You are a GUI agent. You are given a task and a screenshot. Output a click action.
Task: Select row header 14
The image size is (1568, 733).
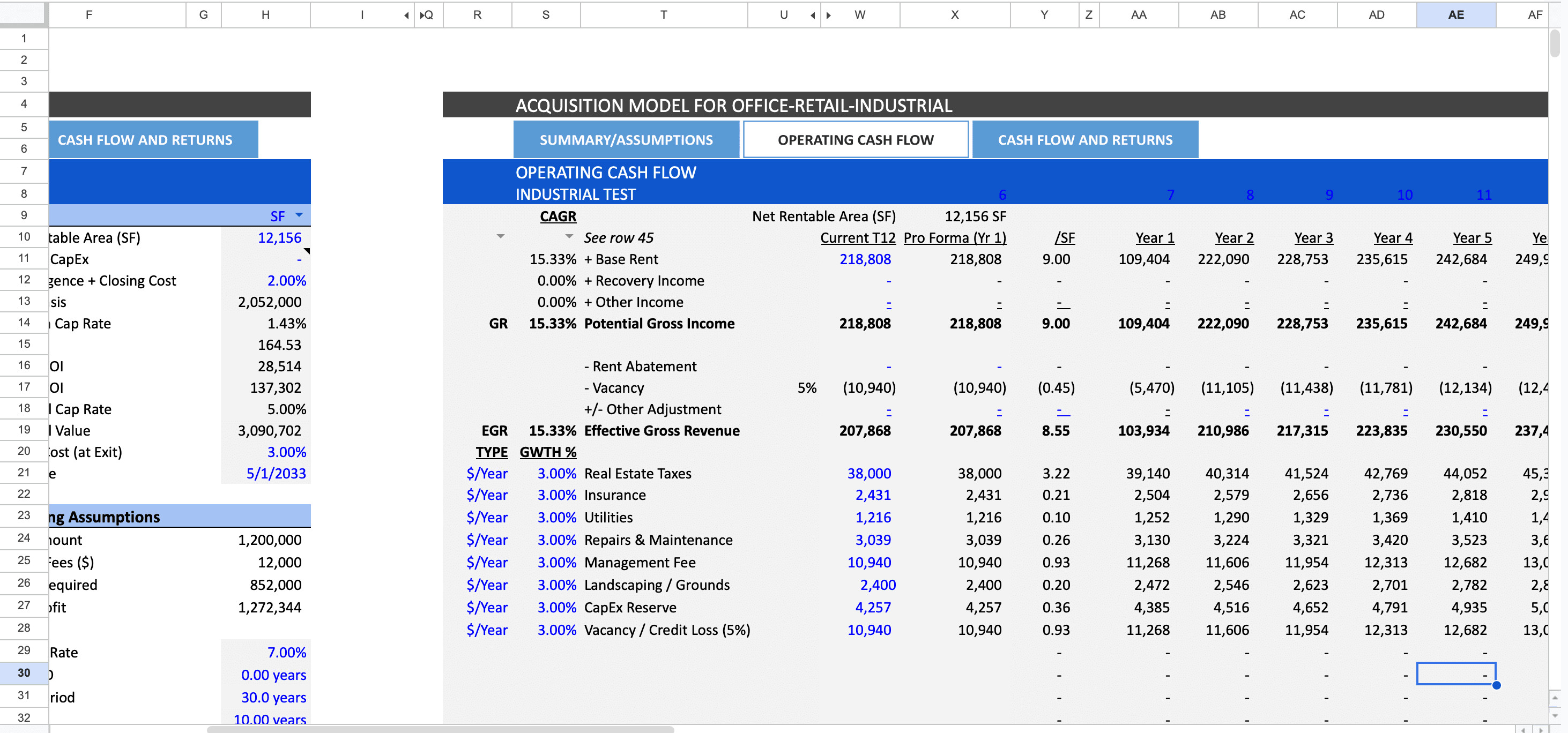point(24,323)
